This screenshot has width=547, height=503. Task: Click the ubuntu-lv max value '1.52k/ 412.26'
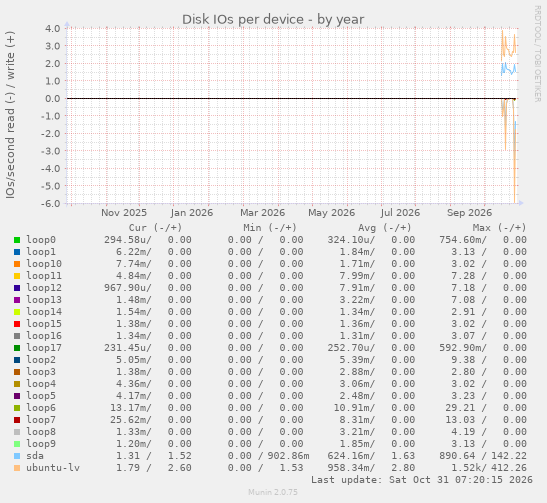pyautogui.click(x=489, y=468)
